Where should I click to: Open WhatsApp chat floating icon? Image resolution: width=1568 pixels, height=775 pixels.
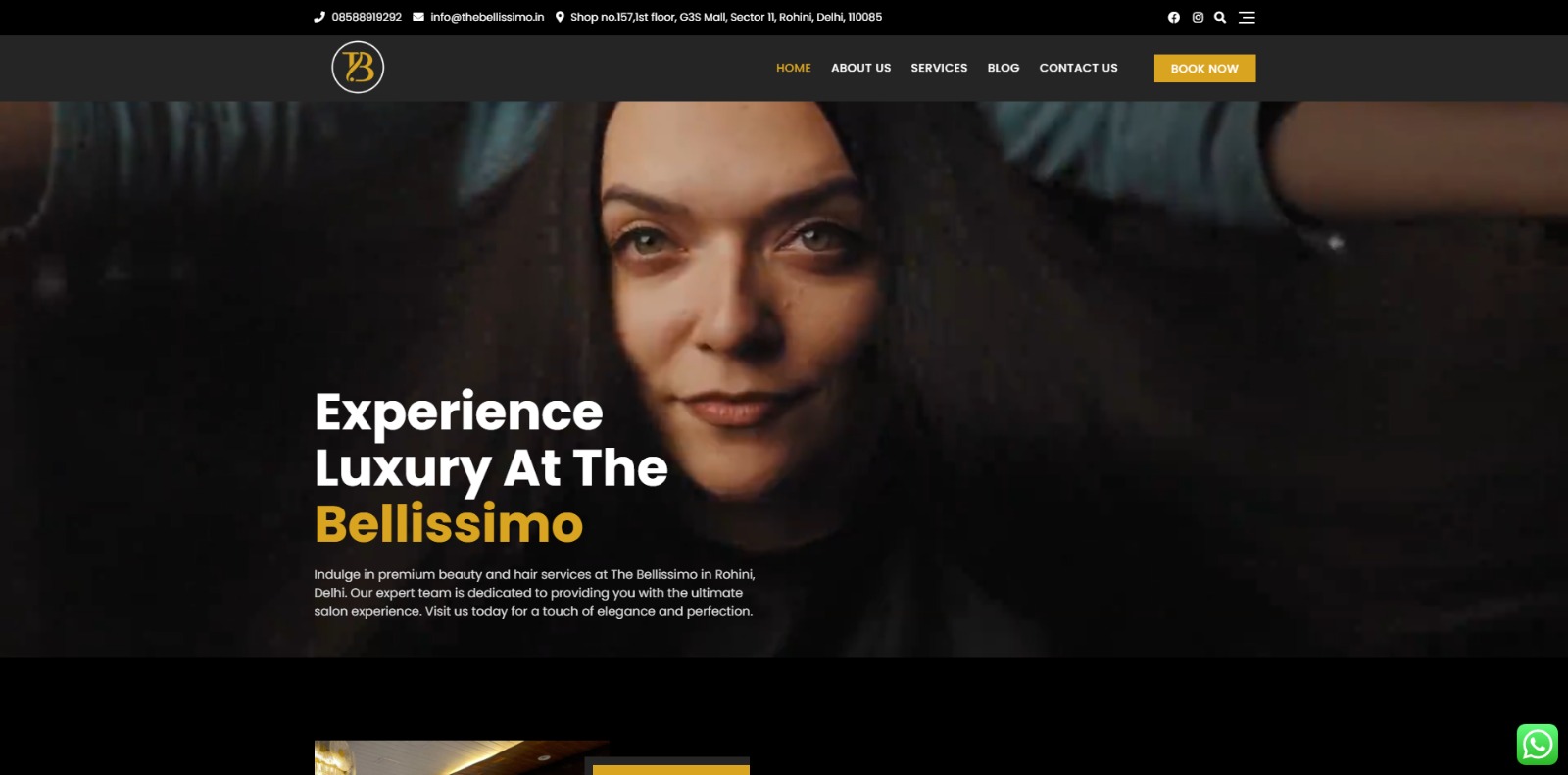(1538, 745)
